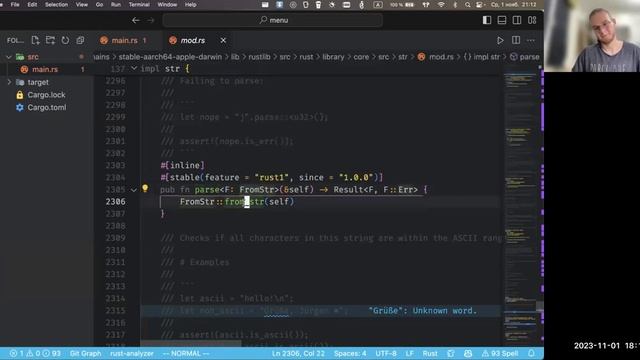Open the Run menu
The width and height of the screenshot is (640, 360).
click(116, 4)
